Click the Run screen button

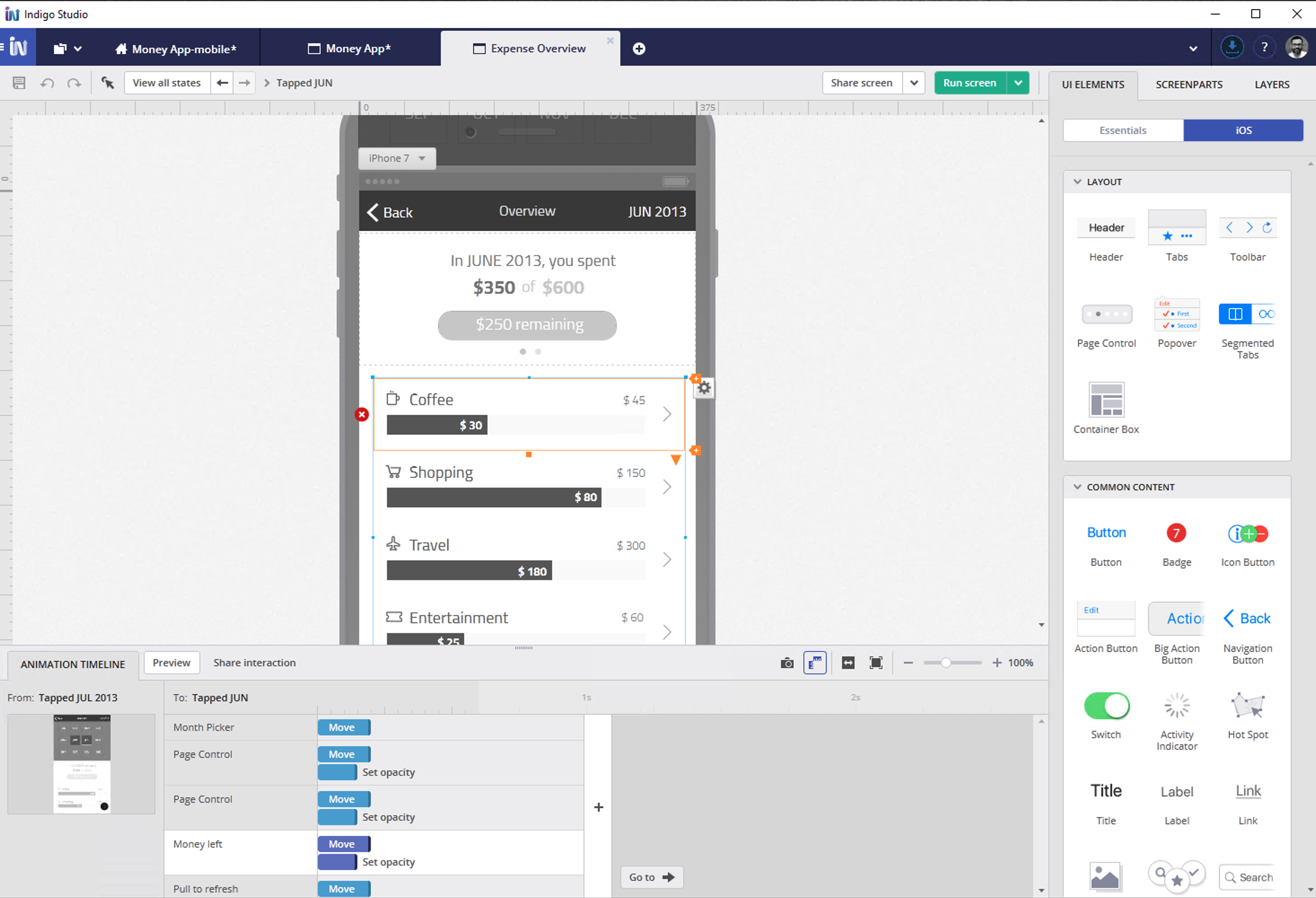[x=970, y=83]
